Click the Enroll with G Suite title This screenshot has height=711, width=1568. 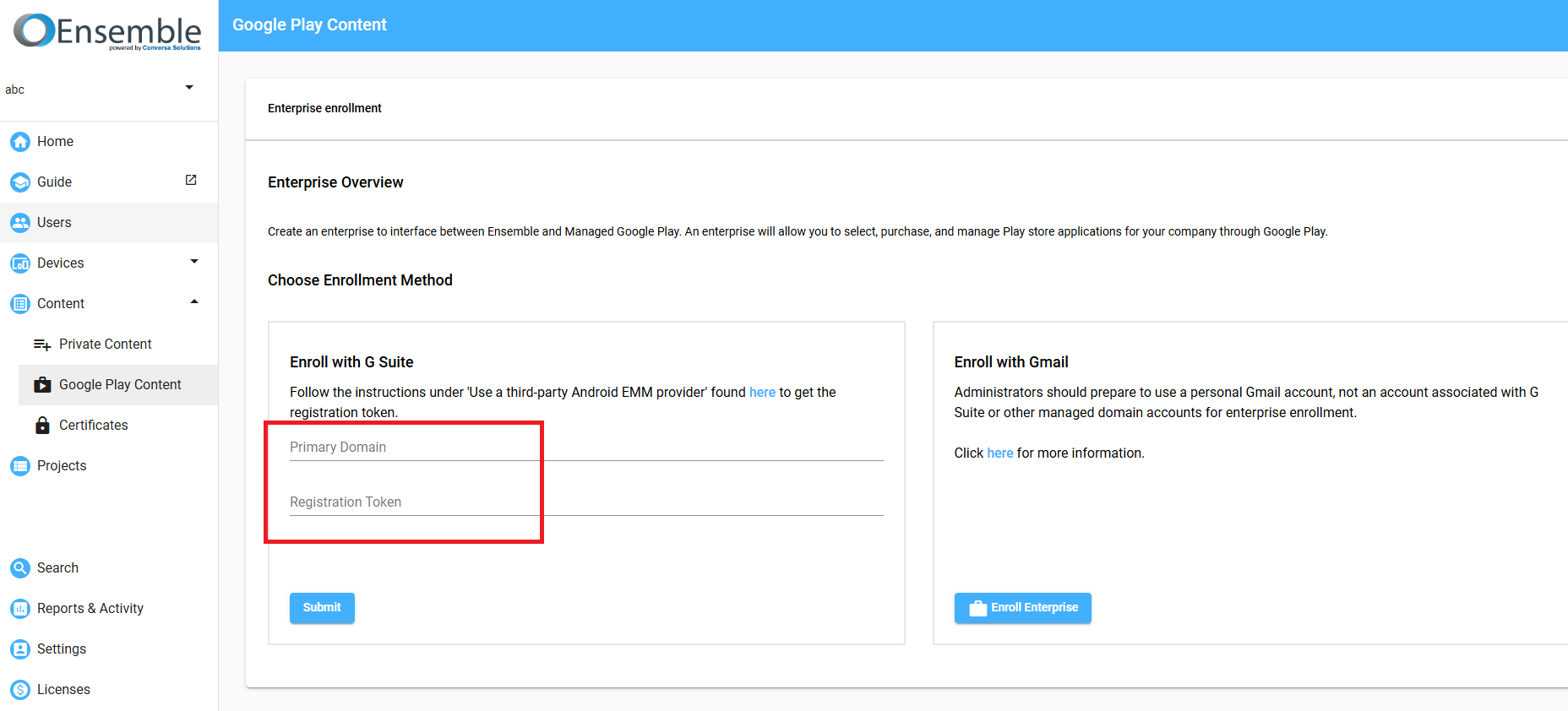point(351,362)
